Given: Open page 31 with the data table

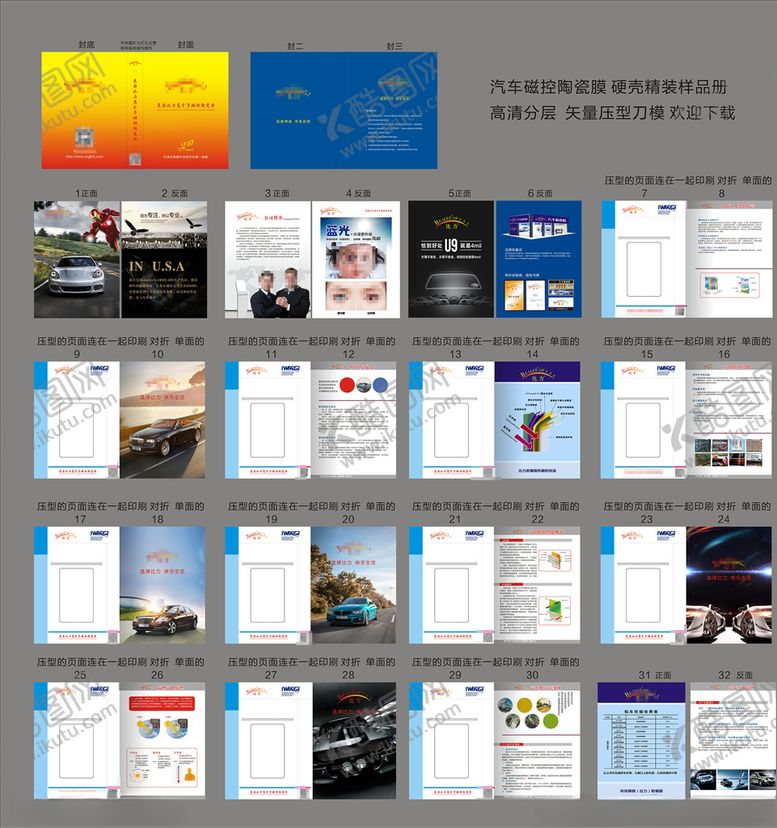Looking at the screenshot, I should [x=641, y=740].
